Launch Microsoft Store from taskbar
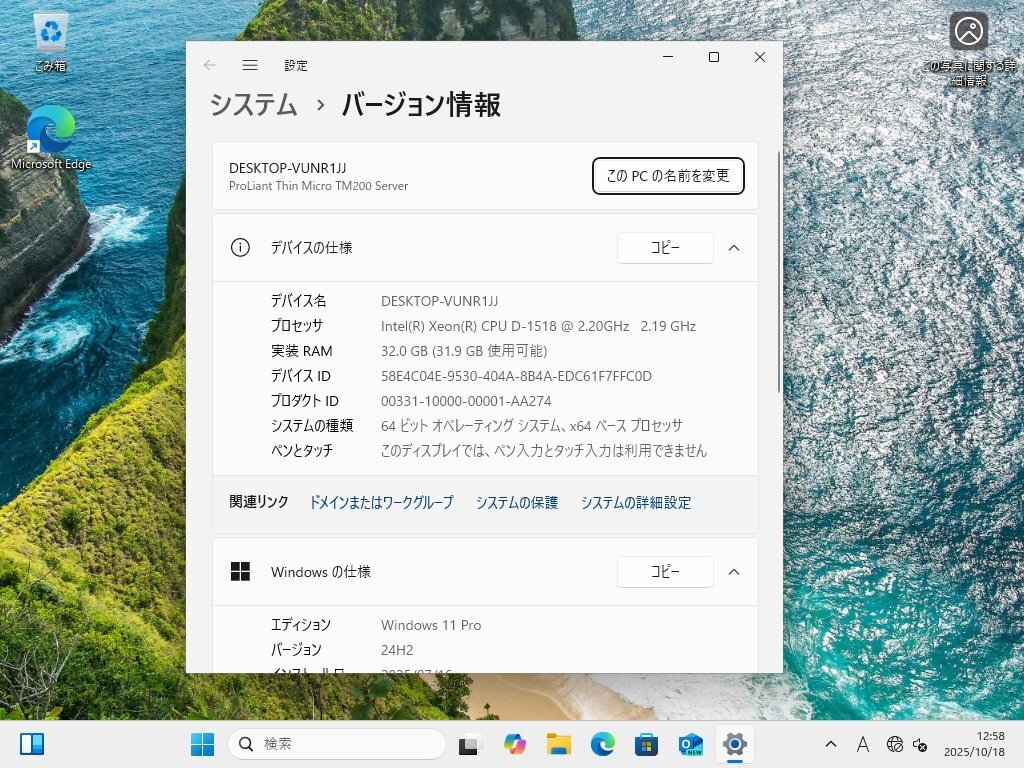 pyautogui.click(x=646, y=744)
